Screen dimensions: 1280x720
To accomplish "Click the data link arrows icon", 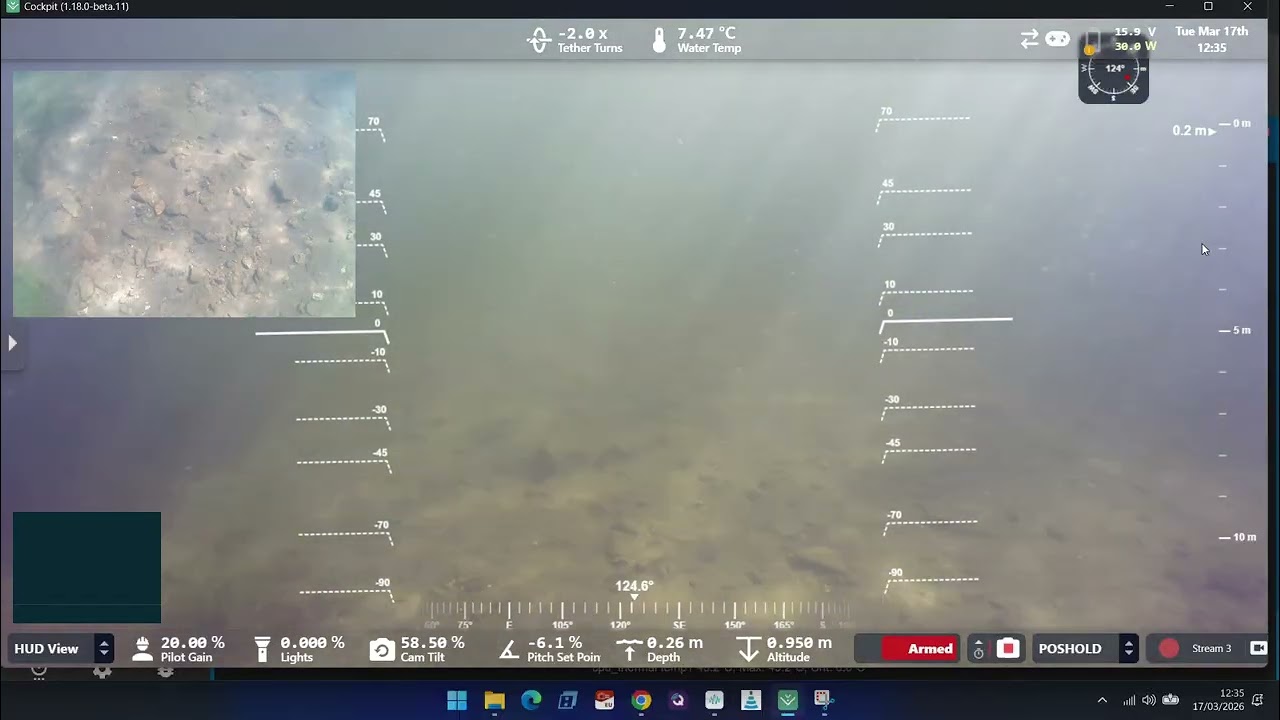I will click(1029, 39).
